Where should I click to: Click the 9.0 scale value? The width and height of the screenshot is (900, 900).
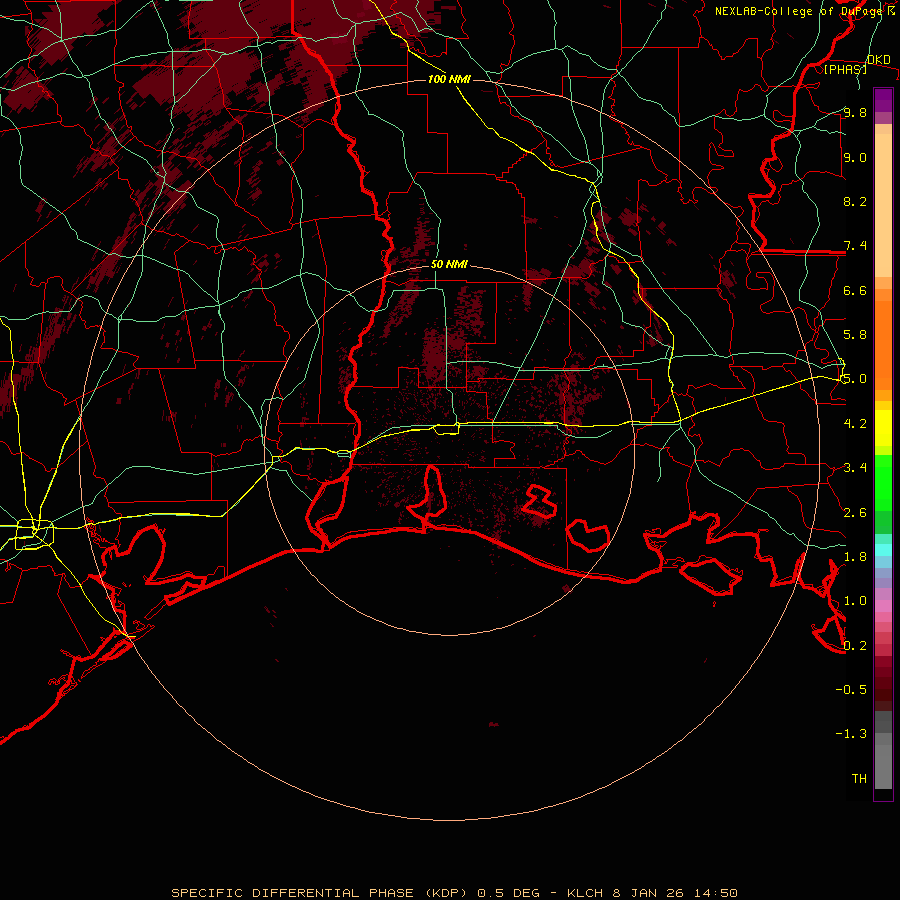(x=855, y=157)
